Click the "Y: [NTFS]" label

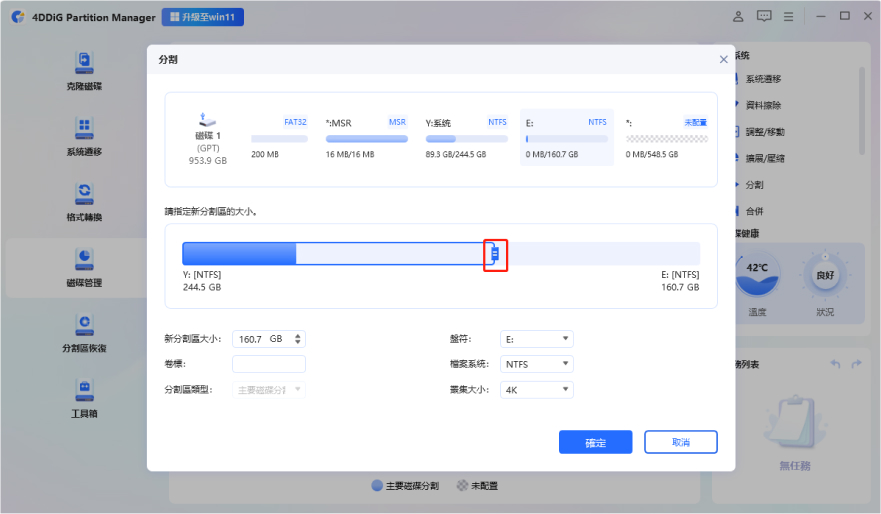[x=202, y=275]
